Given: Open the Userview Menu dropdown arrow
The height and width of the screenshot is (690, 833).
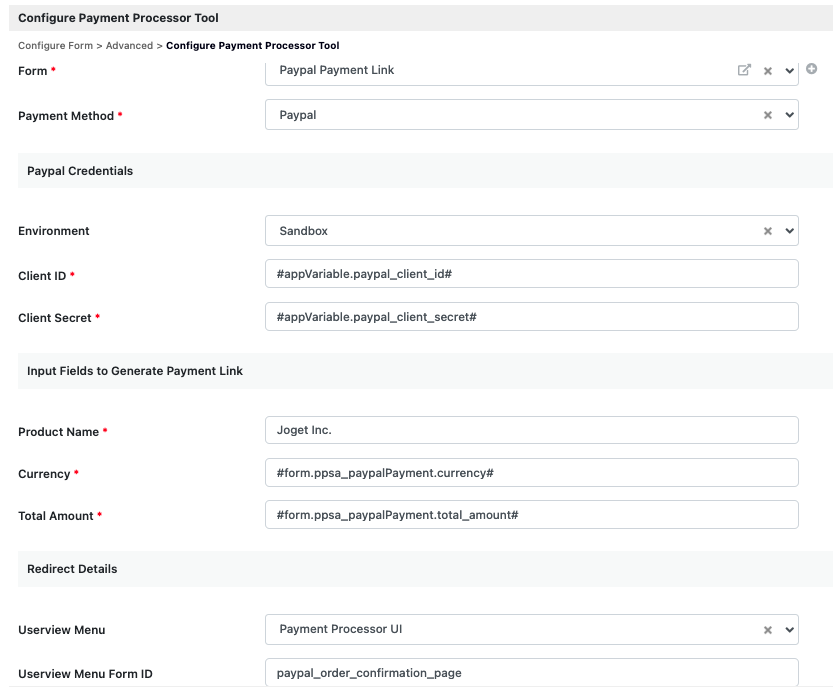Looking at the screenshot, I should [x=789, y=630].
